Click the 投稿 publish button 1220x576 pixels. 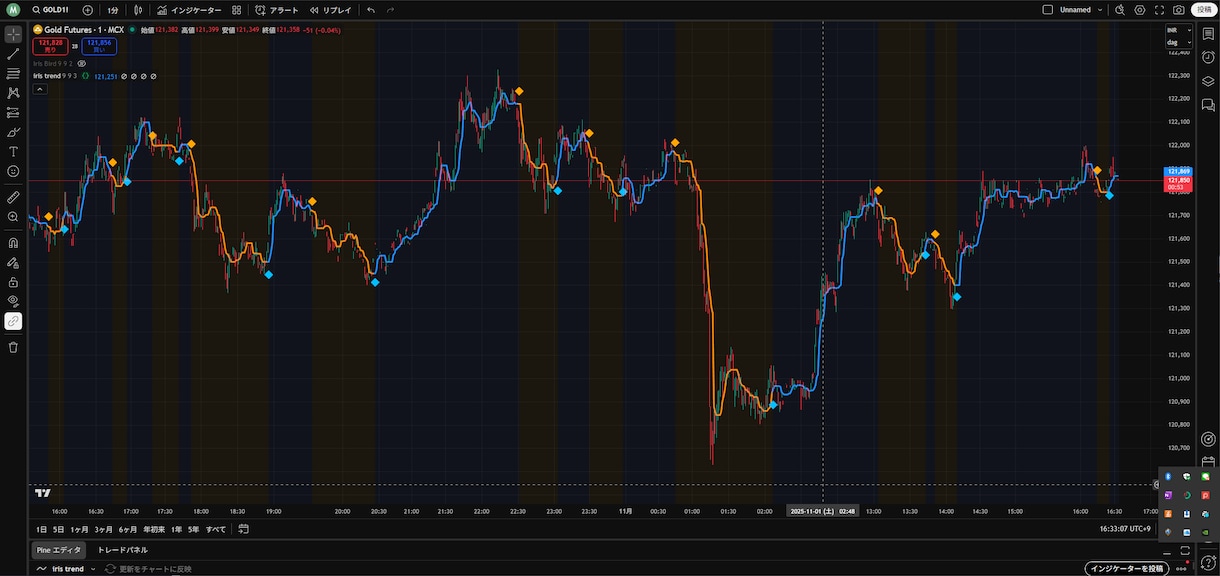pyautogui.click(x=1203, y=10)
